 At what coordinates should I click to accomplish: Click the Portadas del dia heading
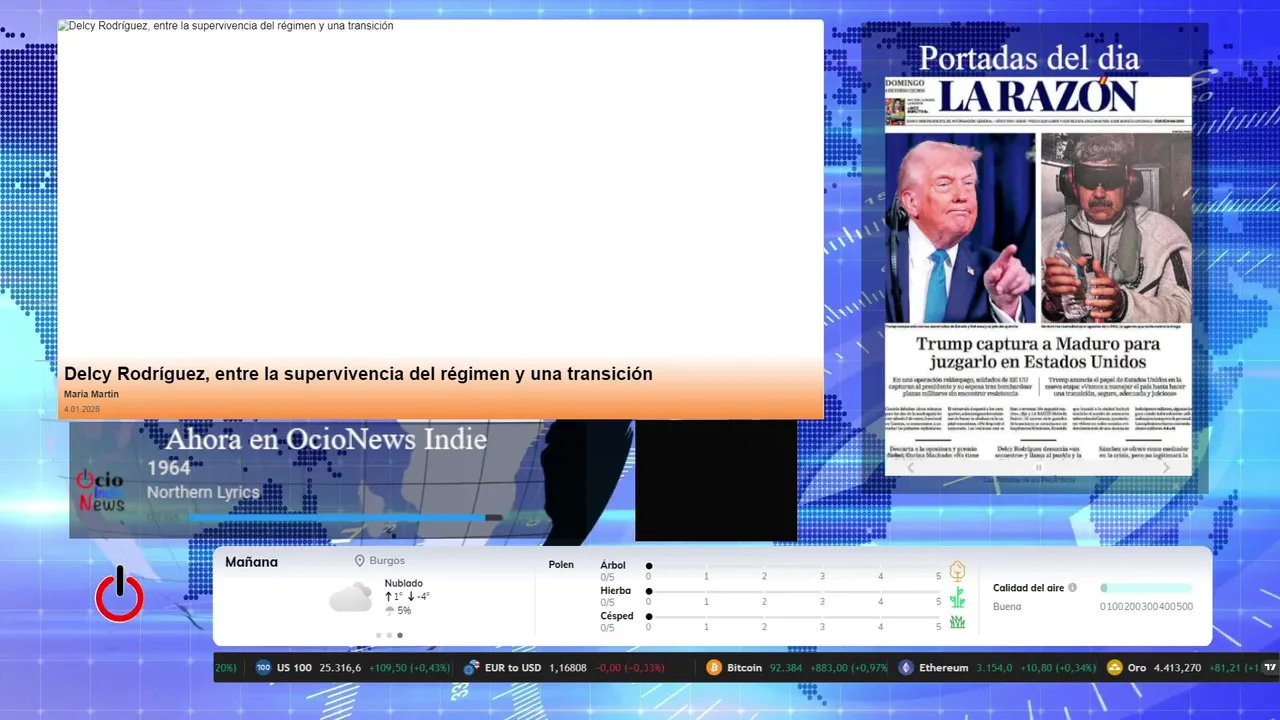[1029, 58]
